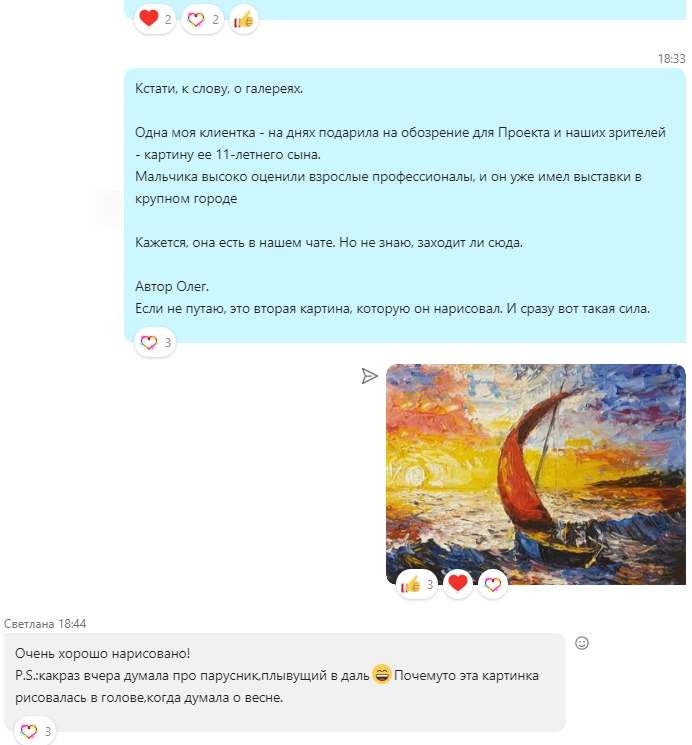The width and height of the screenshot is (692, 745).
Task: Click the 18:33 message timestamp
Action: tap(671, 58)
